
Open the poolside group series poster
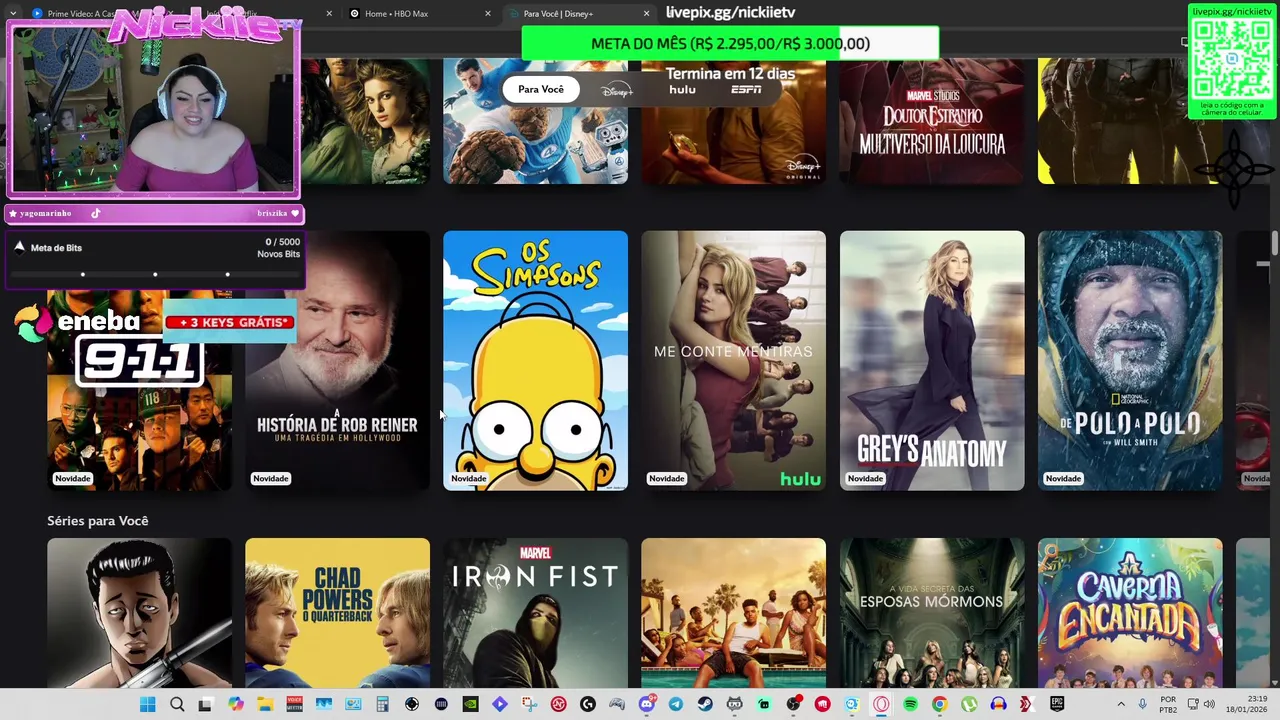733,613
